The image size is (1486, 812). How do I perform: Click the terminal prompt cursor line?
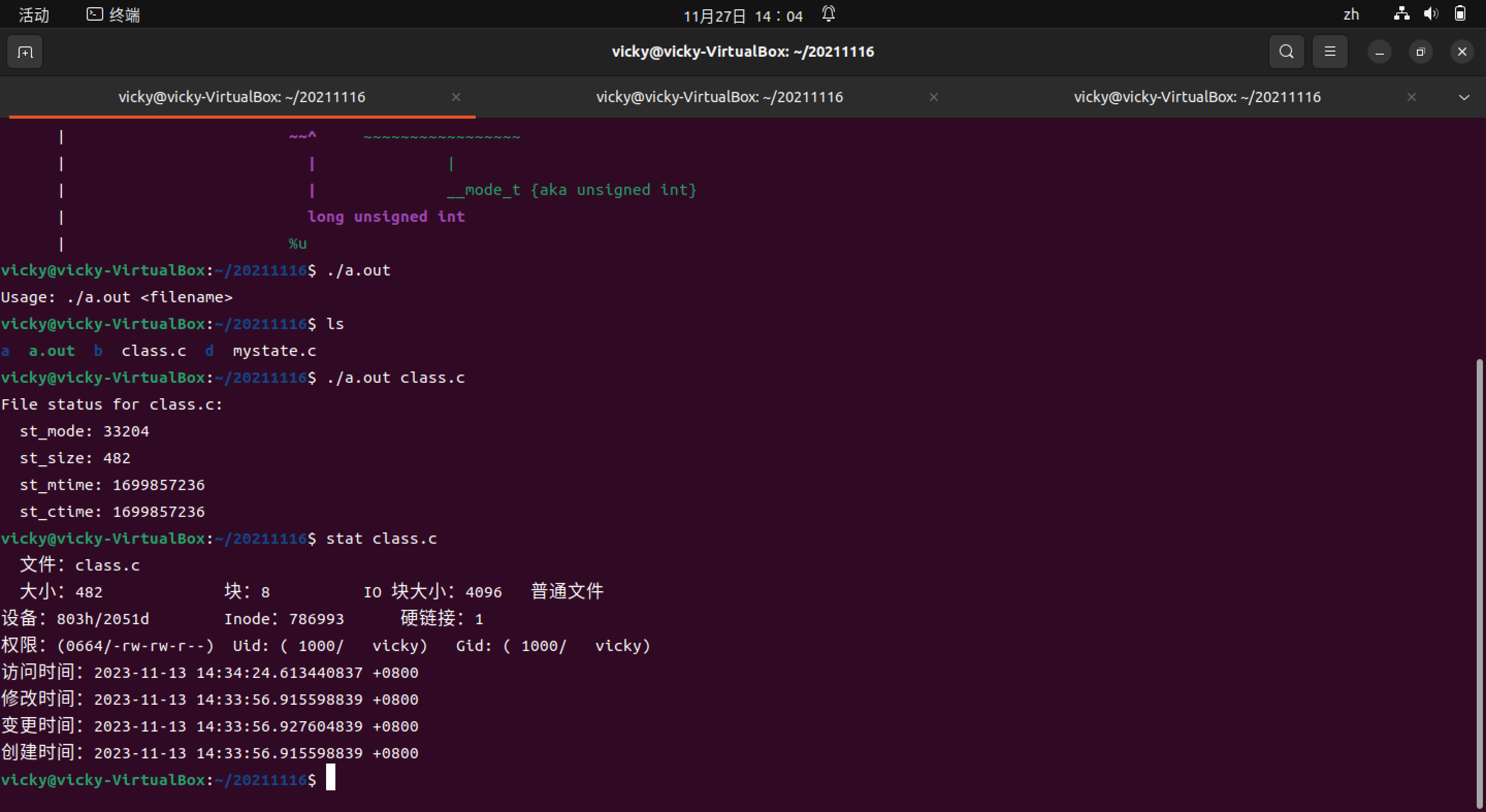click(331, 779)
